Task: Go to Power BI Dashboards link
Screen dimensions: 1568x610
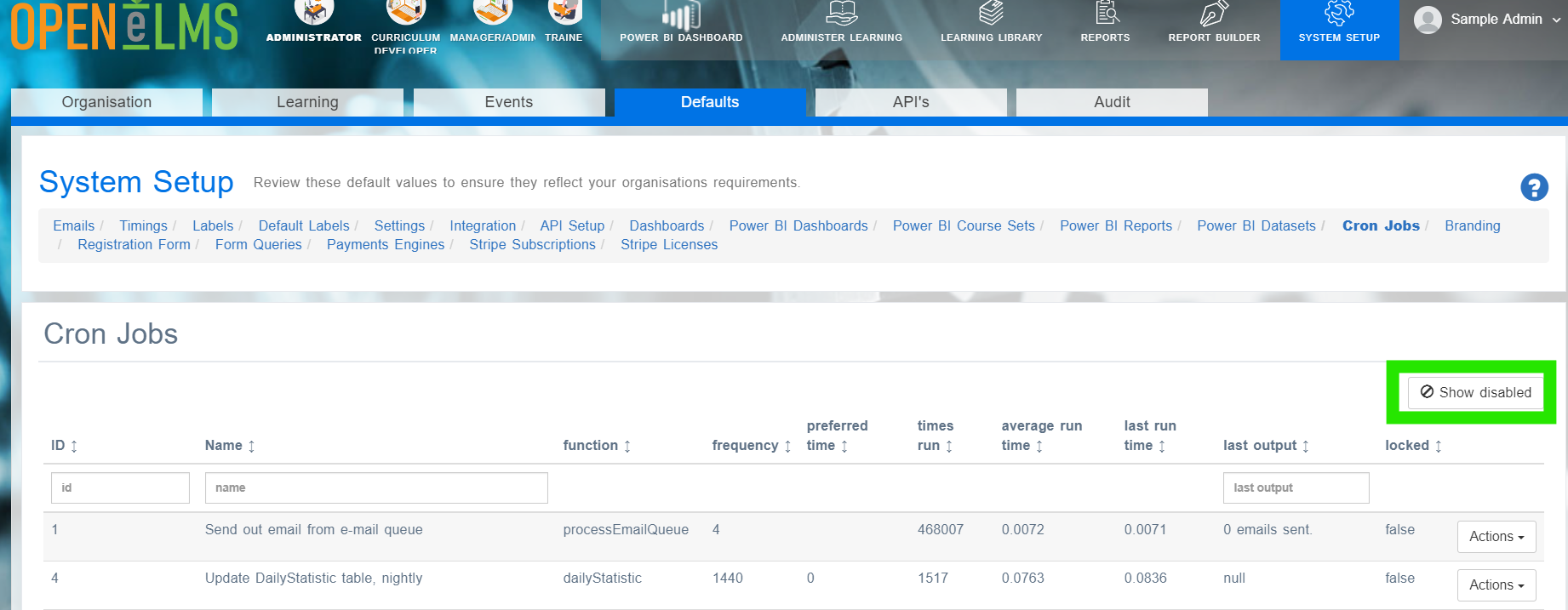Action: click(798, 225)
